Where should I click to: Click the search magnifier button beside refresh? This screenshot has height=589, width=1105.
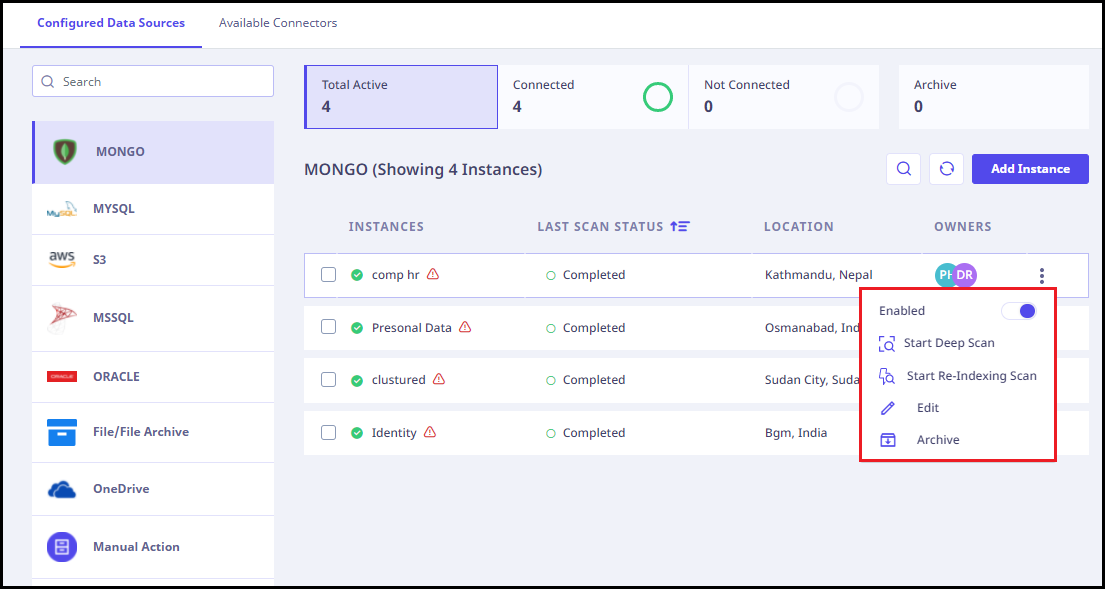pos(903,169)
